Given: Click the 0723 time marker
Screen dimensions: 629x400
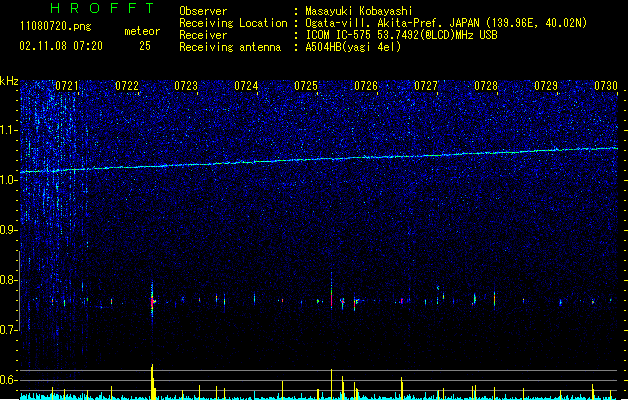Looking at the screenshot, I should [186, 86].
